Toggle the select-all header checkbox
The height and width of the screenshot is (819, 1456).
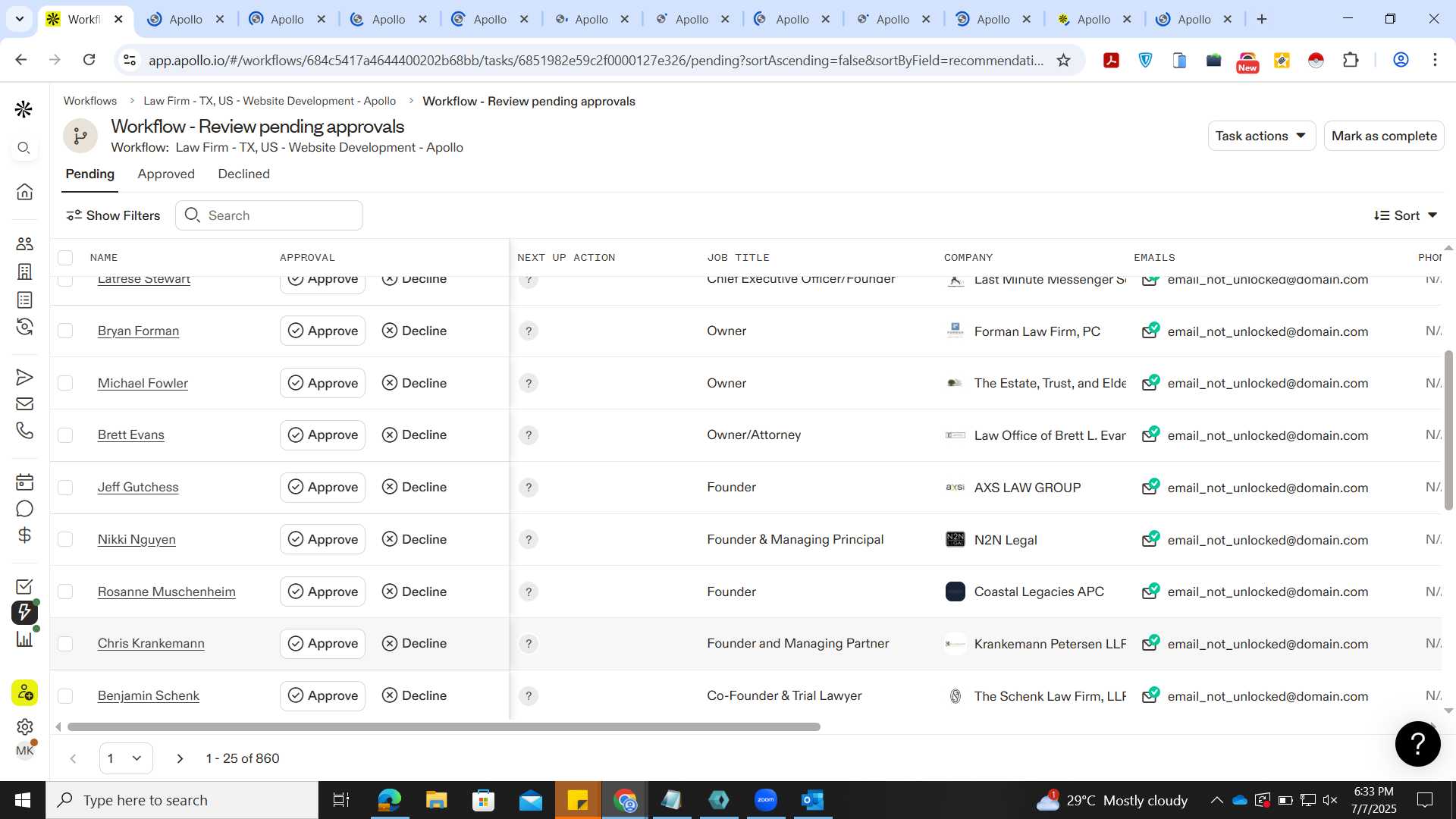coord(65,258)
